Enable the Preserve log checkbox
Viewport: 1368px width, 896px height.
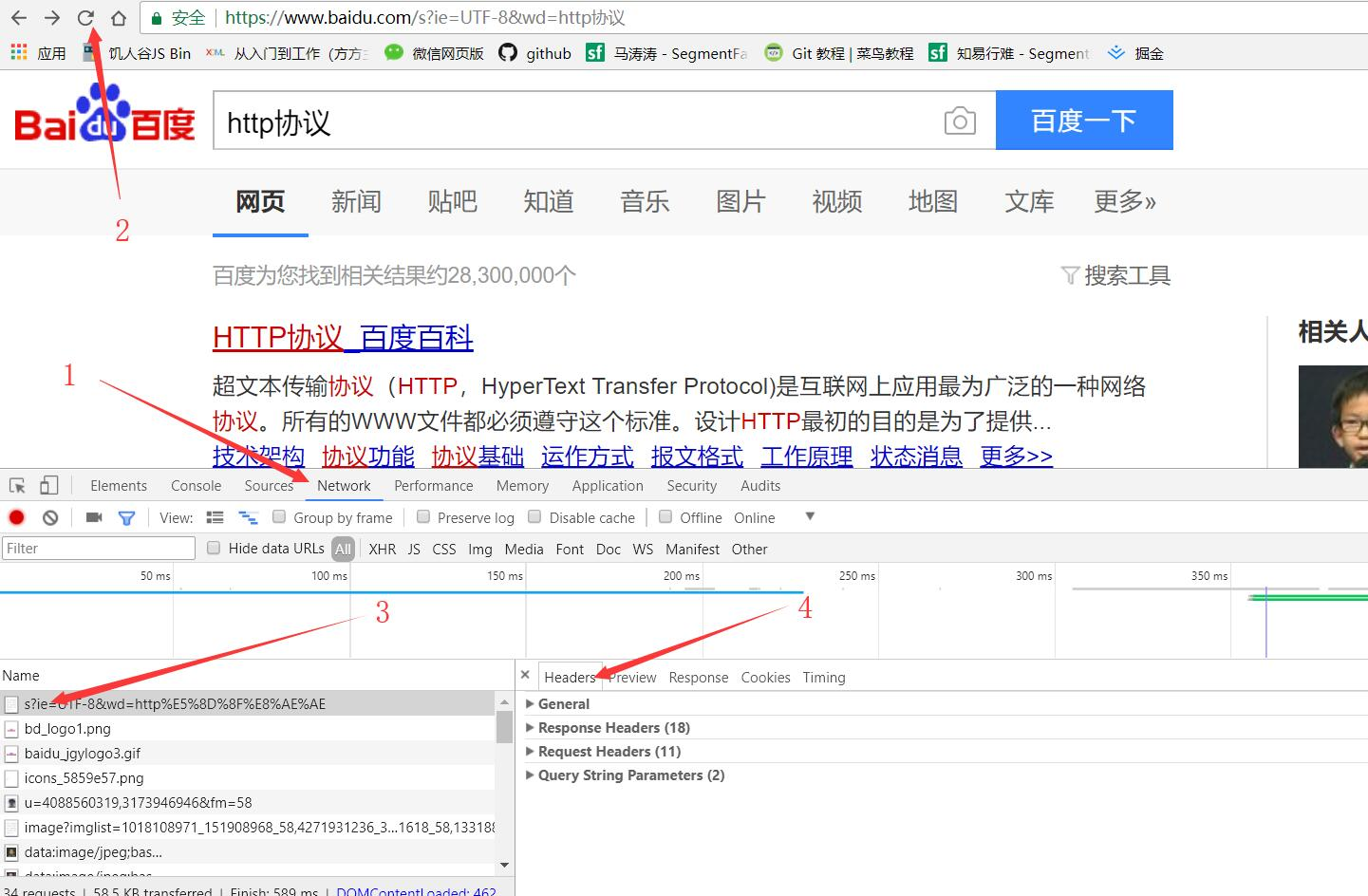pyautogui.click(x=423, y=516)
